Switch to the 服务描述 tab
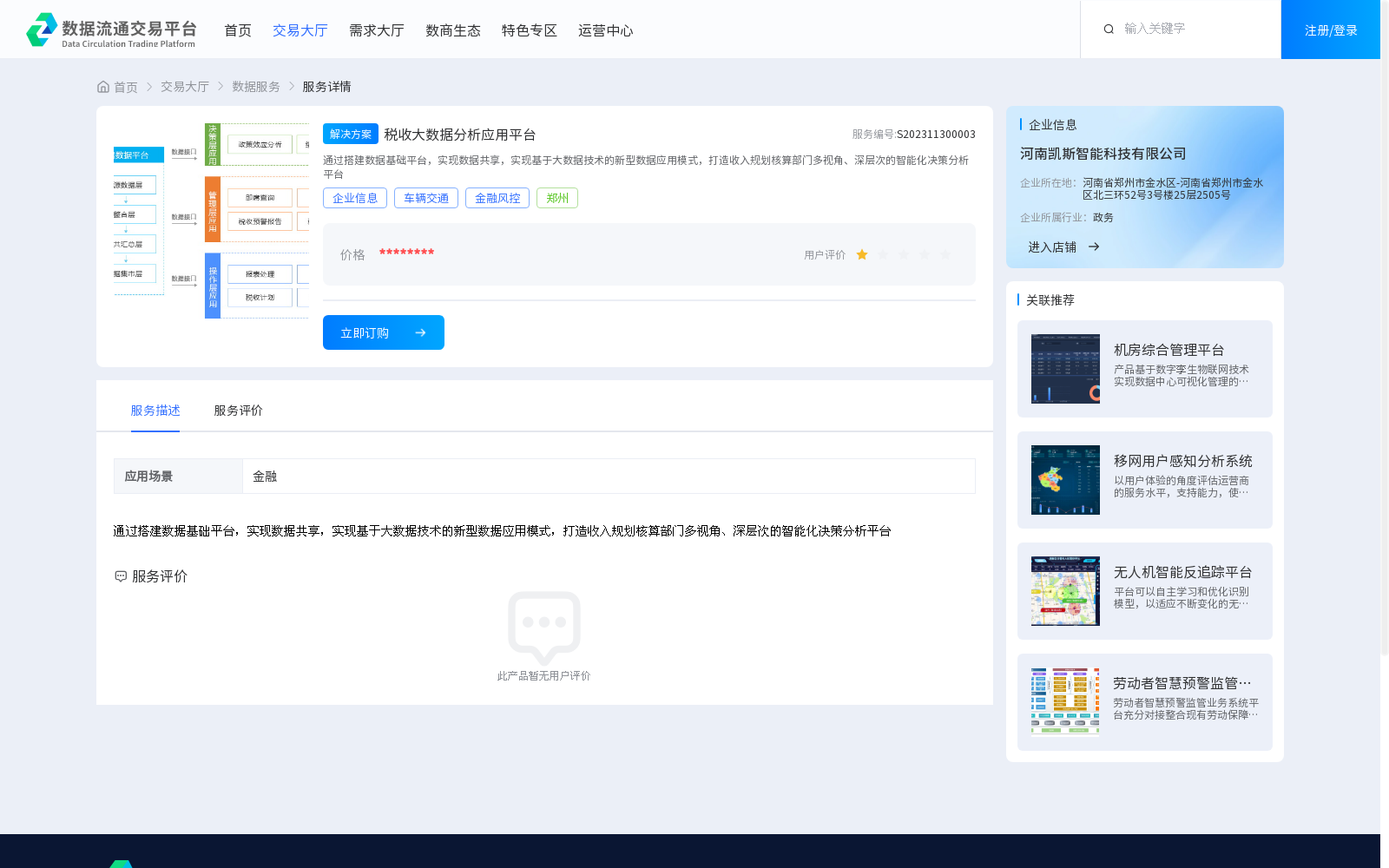 [x=155, y=411]
